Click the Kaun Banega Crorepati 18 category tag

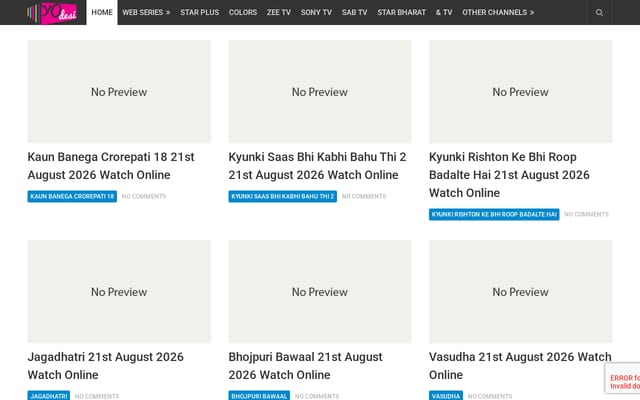coord(72,196)
